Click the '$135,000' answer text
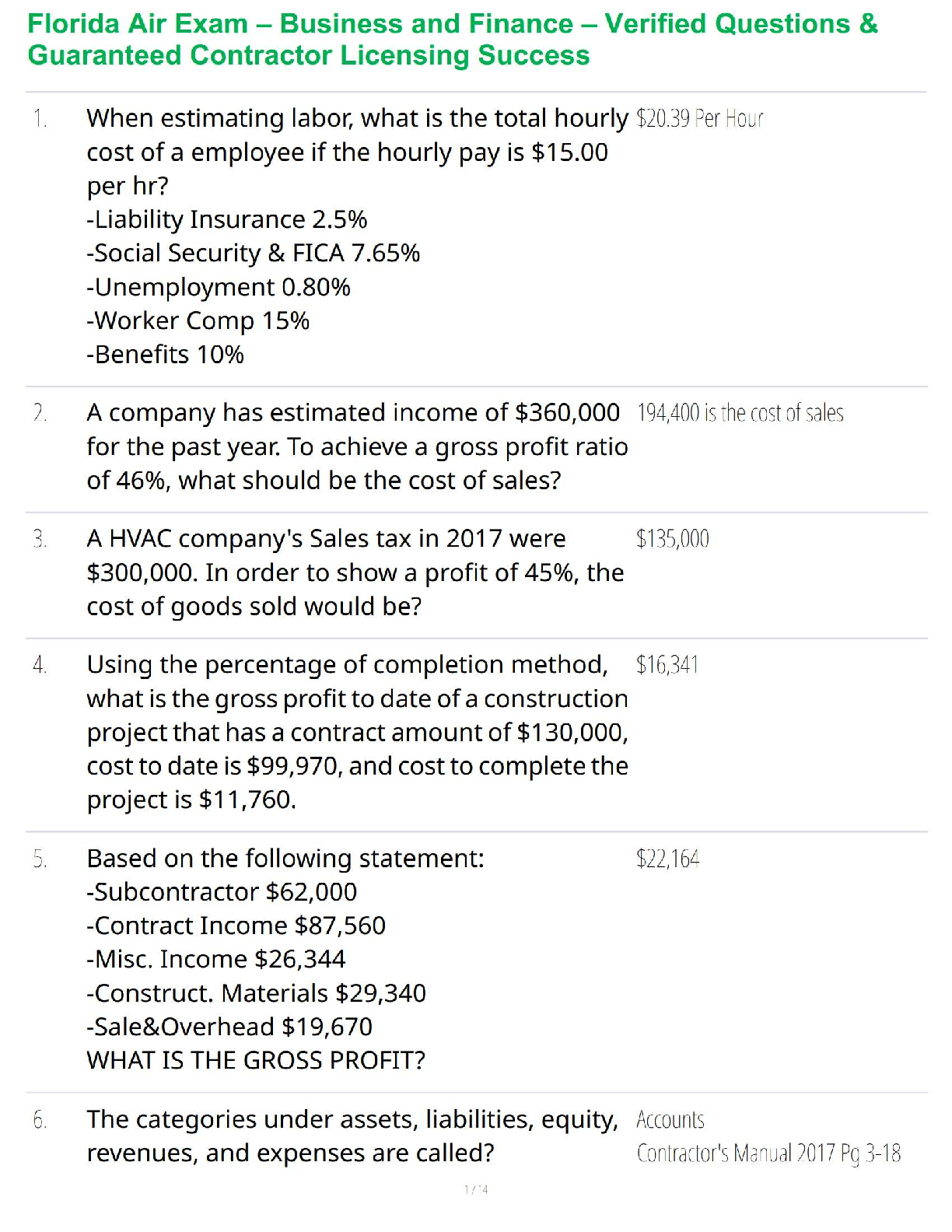Image resolution: width=952 pixels, height=1232 pixels. 672,539
